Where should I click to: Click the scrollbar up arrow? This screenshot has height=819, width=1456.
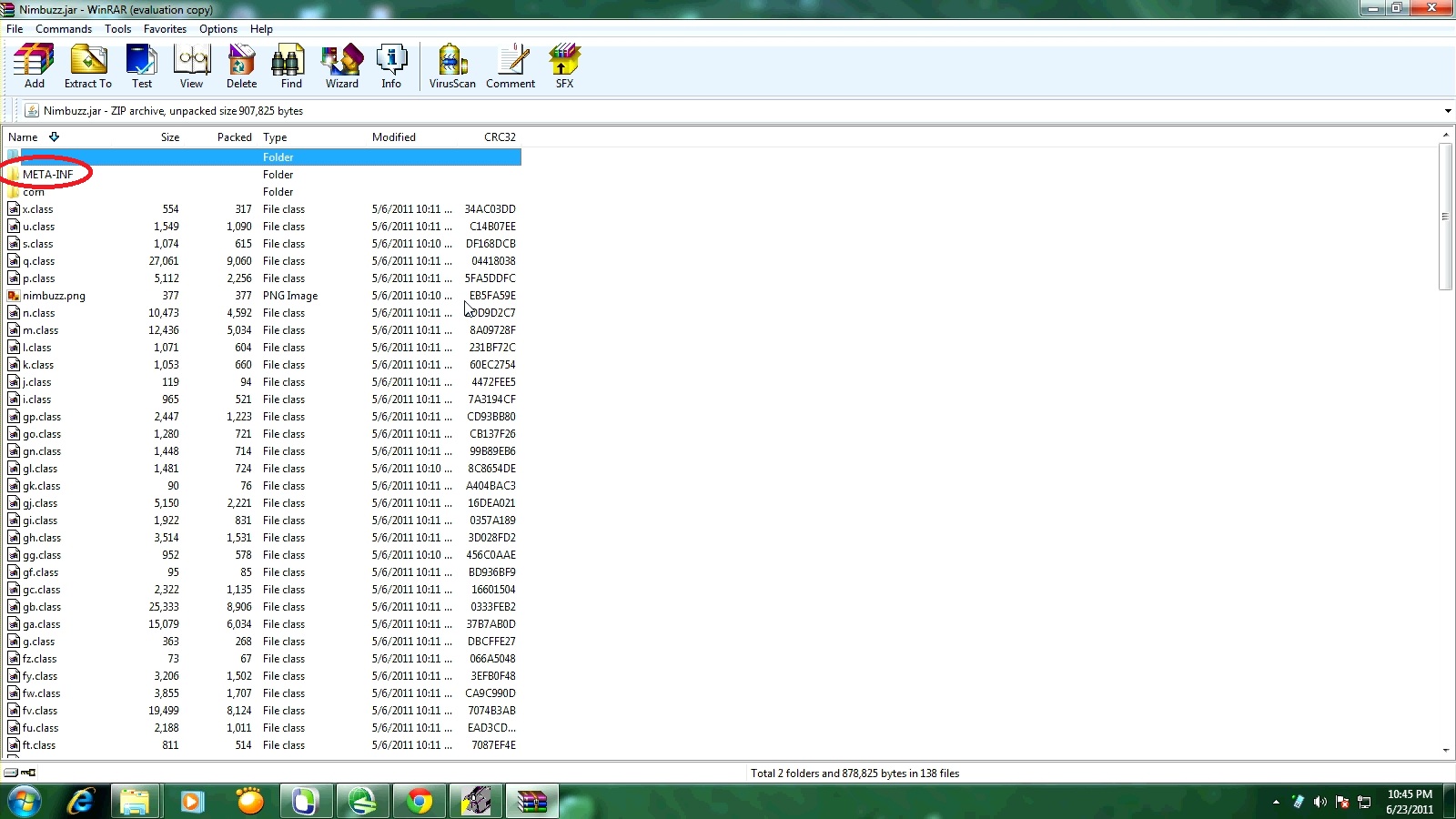tap(1446, 135)
